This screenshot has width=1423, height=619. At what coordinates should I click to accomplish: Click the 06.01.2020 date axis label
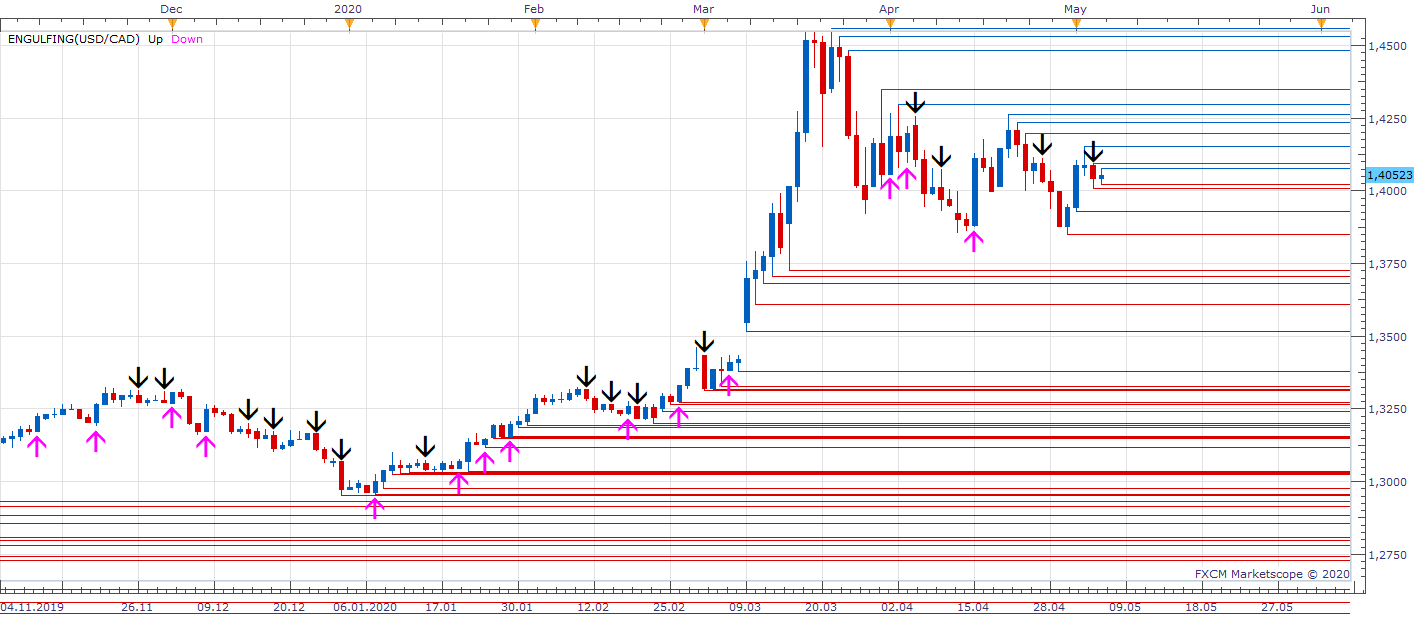pos(365,607)
